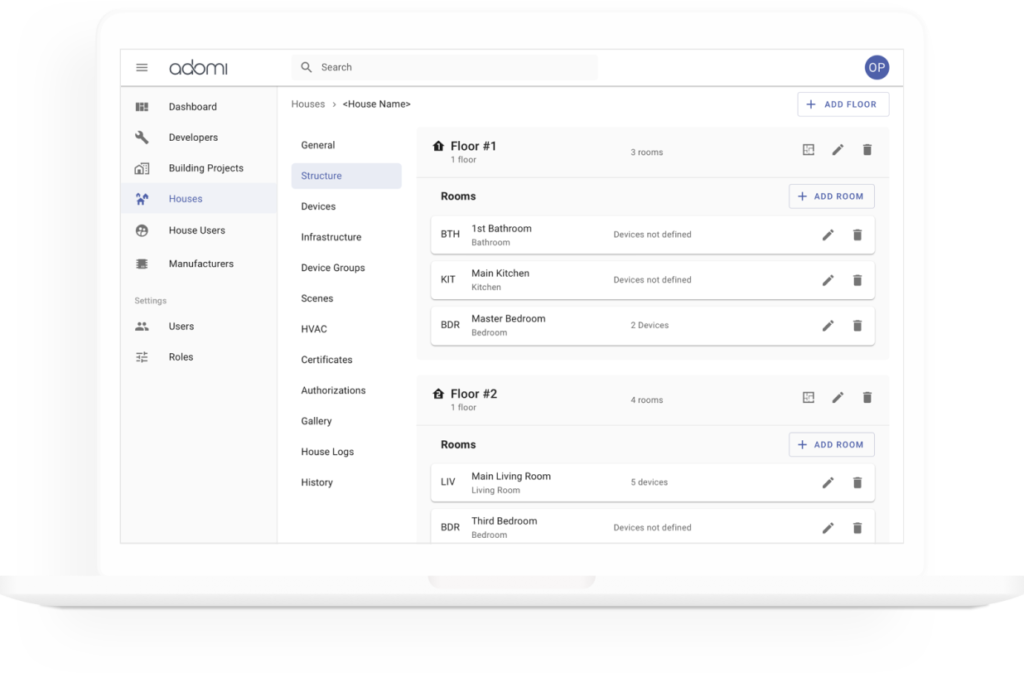Viewport: 1024px width, 673px height.
Task: Open the History tab
Action: (x=346, y=482)
